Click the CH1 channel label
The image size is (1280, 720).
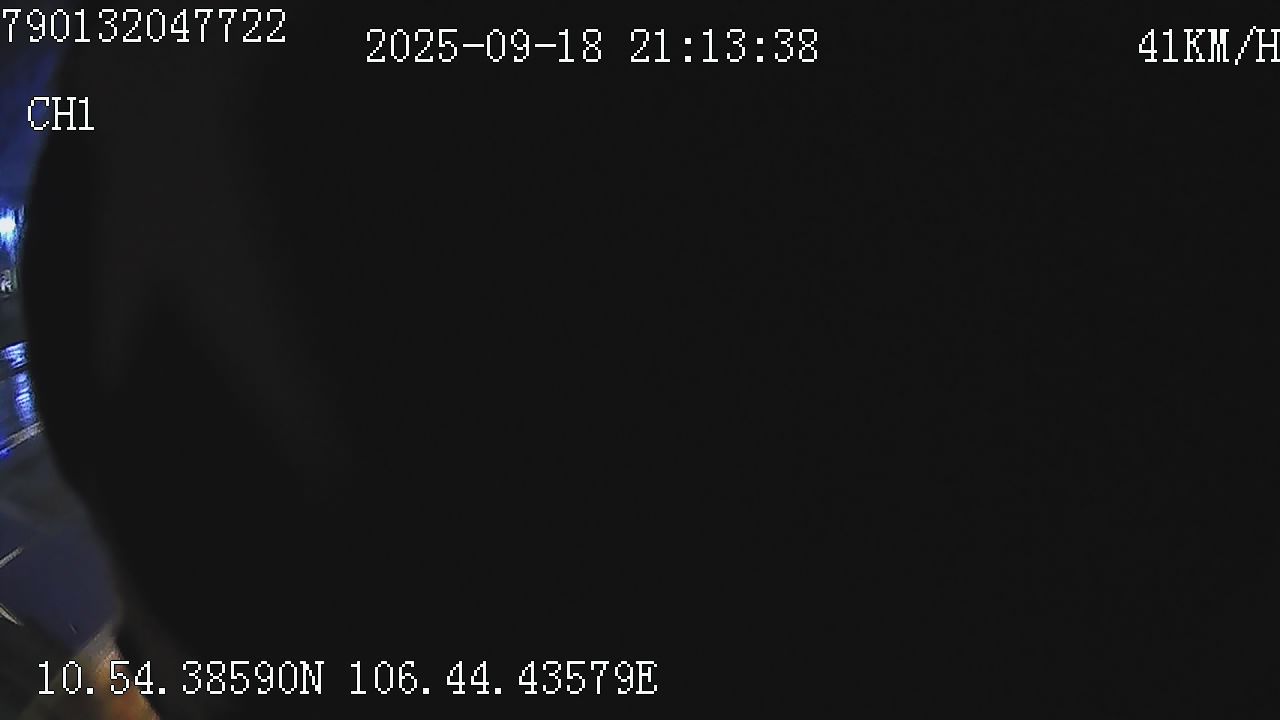(x=61, y=115)
